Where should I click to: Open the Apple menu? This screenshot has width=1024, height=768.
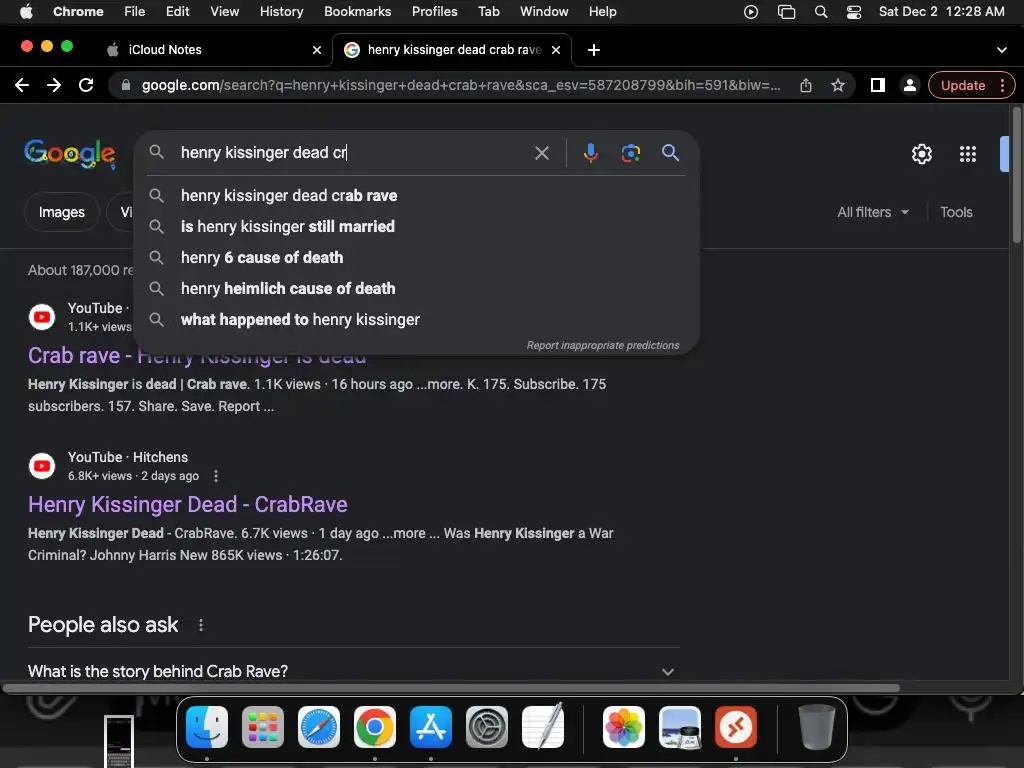[x=26, y=11]
